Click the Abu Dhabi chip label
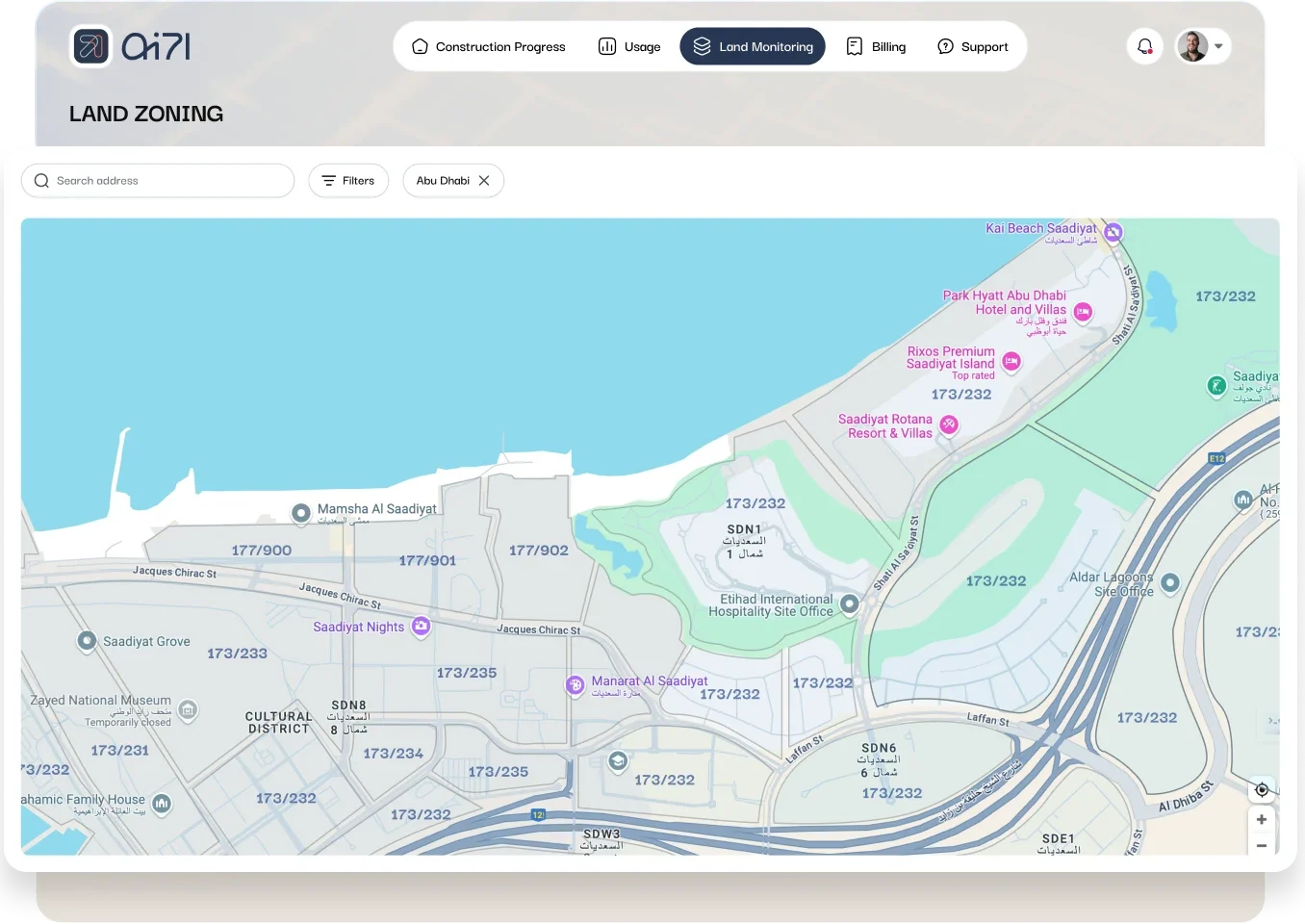 443,181
